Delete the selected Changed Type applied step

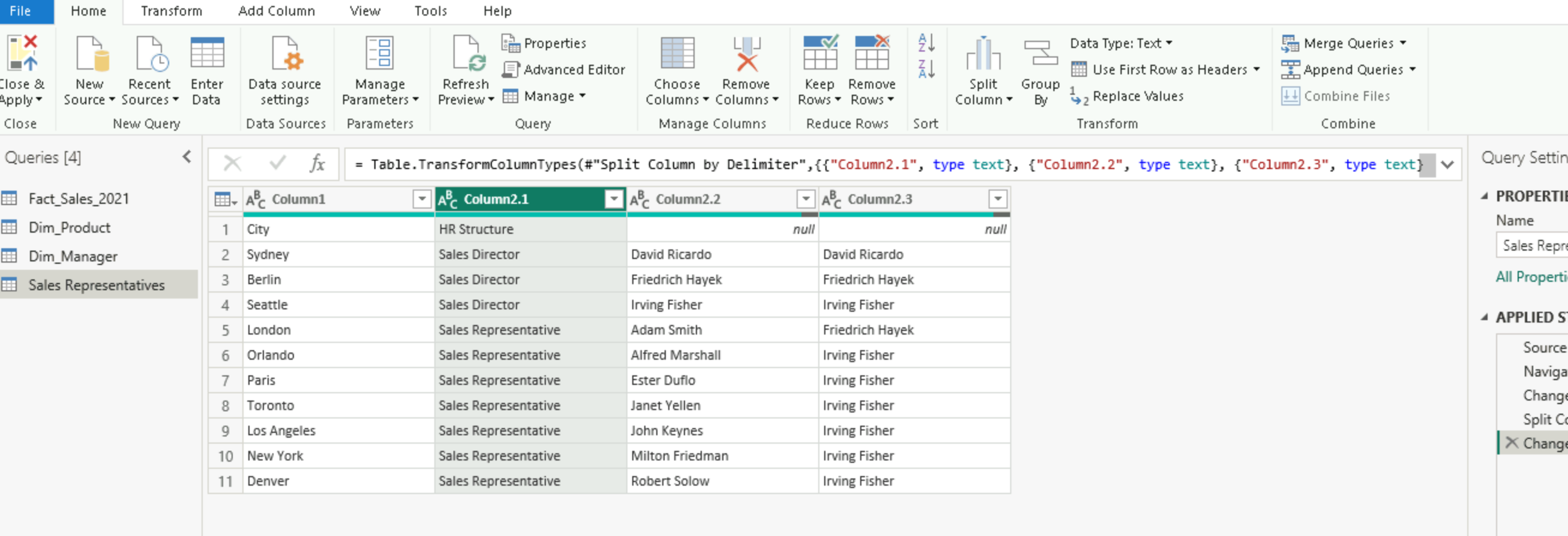click(1512, 443)
